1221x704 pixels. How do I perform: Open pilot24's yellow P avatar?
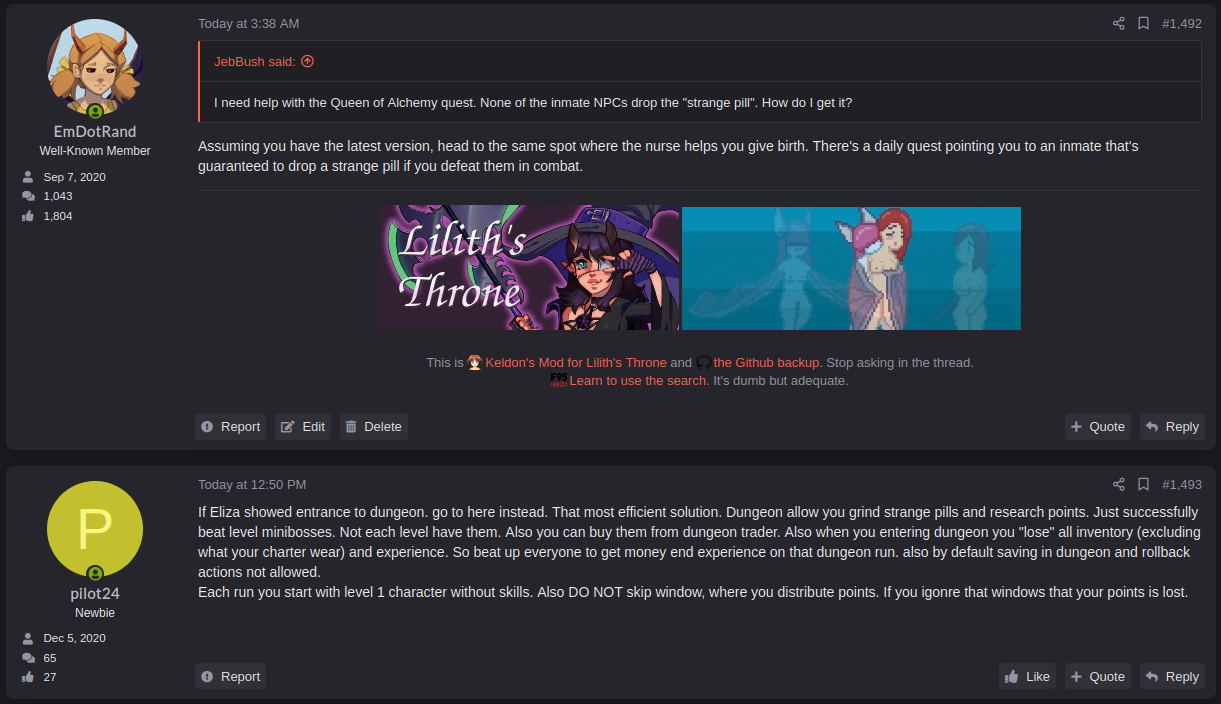[95, 528]
